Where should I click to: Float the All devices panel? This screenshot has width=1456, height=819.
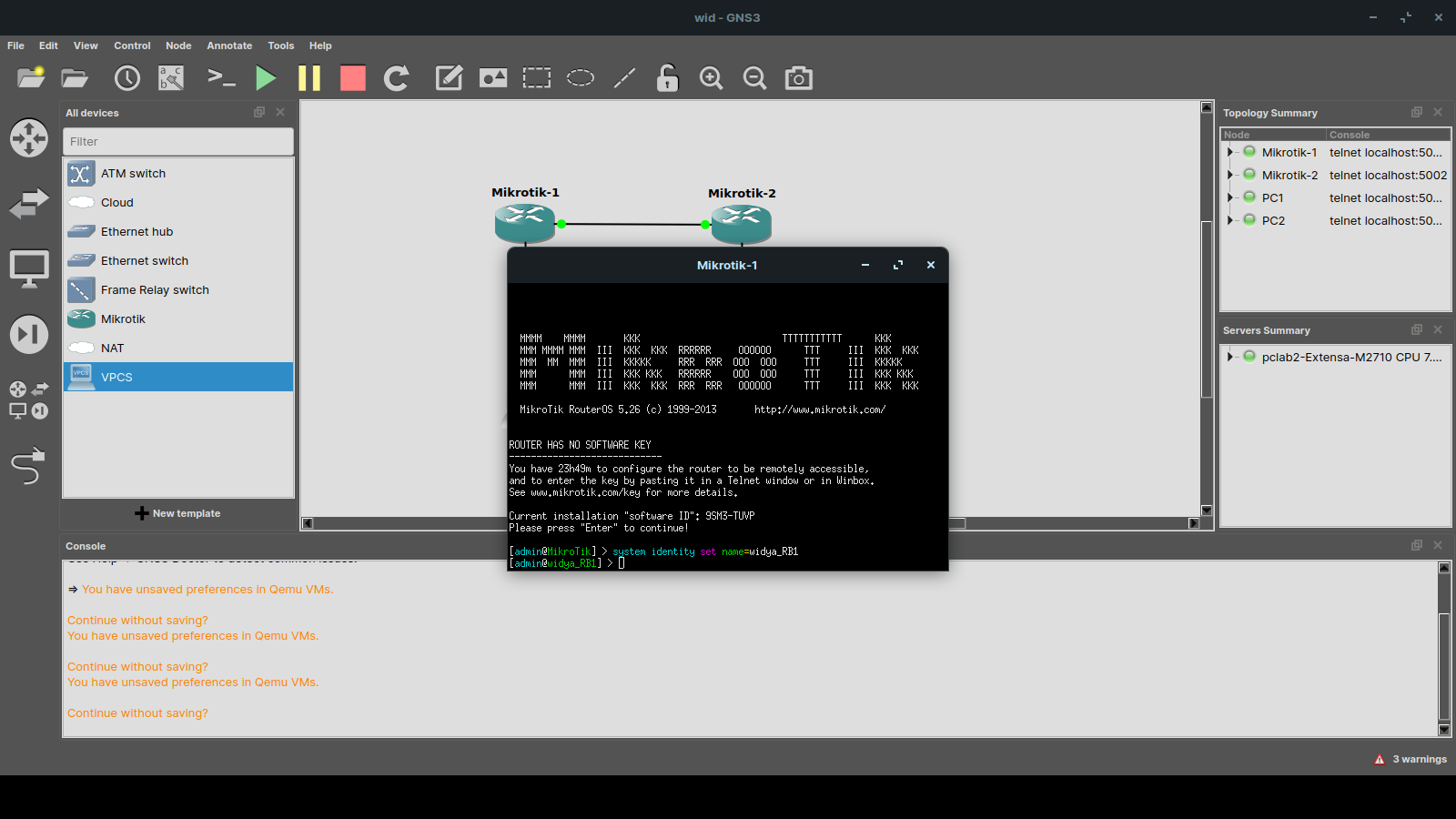pyautogui.click(x=259, y=112)
